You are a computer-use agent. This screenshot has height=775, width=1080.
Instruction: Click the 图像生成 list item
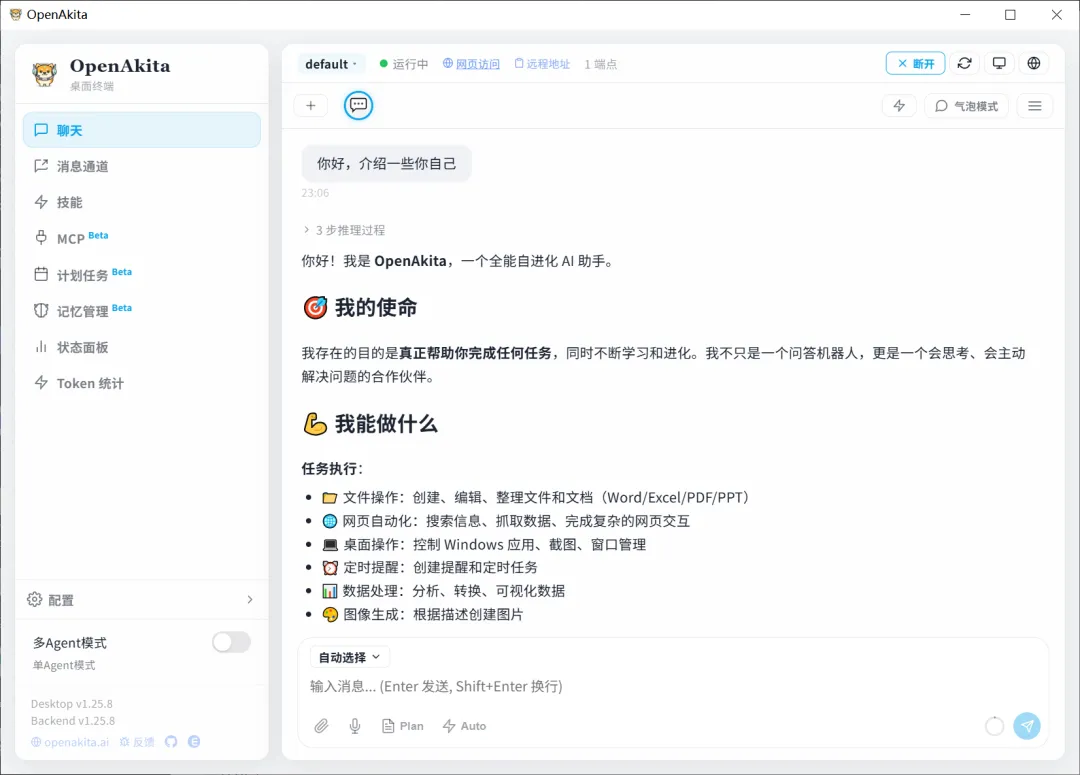coord(422,614)
